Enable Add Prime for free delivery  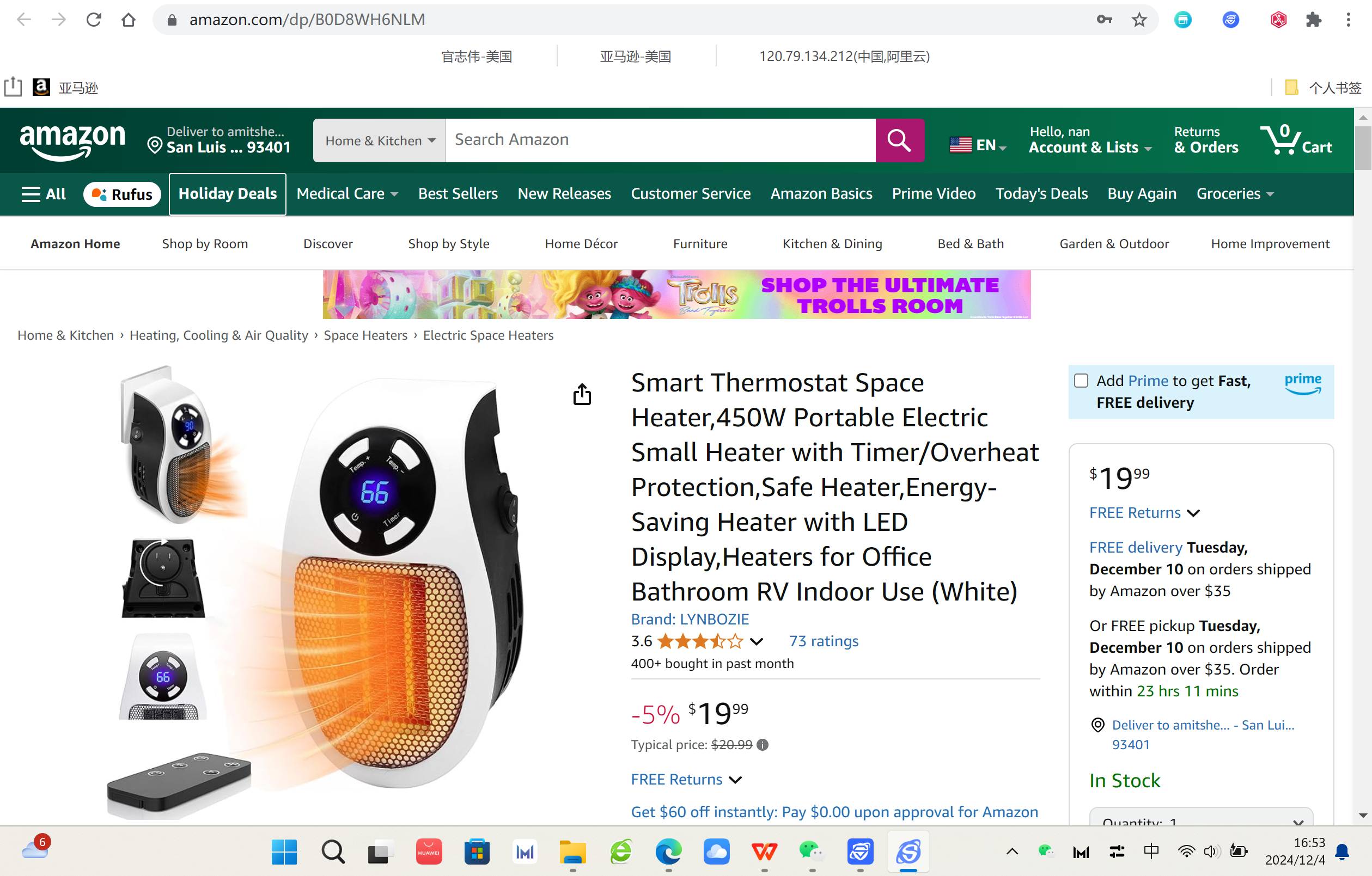[1080, 380]
